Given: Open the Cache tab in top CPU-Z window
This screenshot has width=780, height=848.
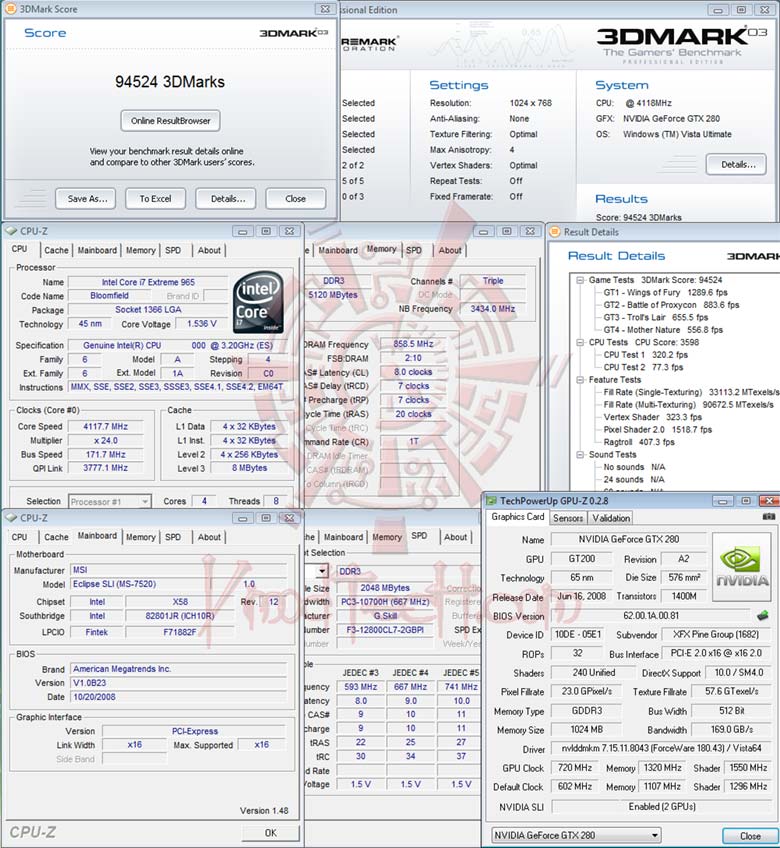Looking at the screenshot, I should pos(56,250).
